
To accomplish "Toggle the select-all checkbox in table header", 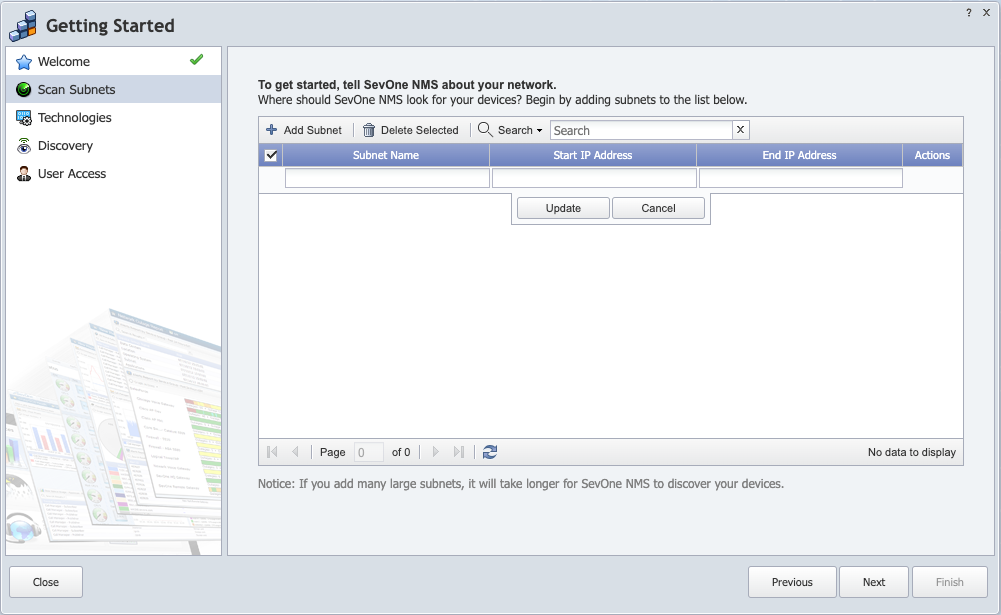I will (x=271, y=155).
